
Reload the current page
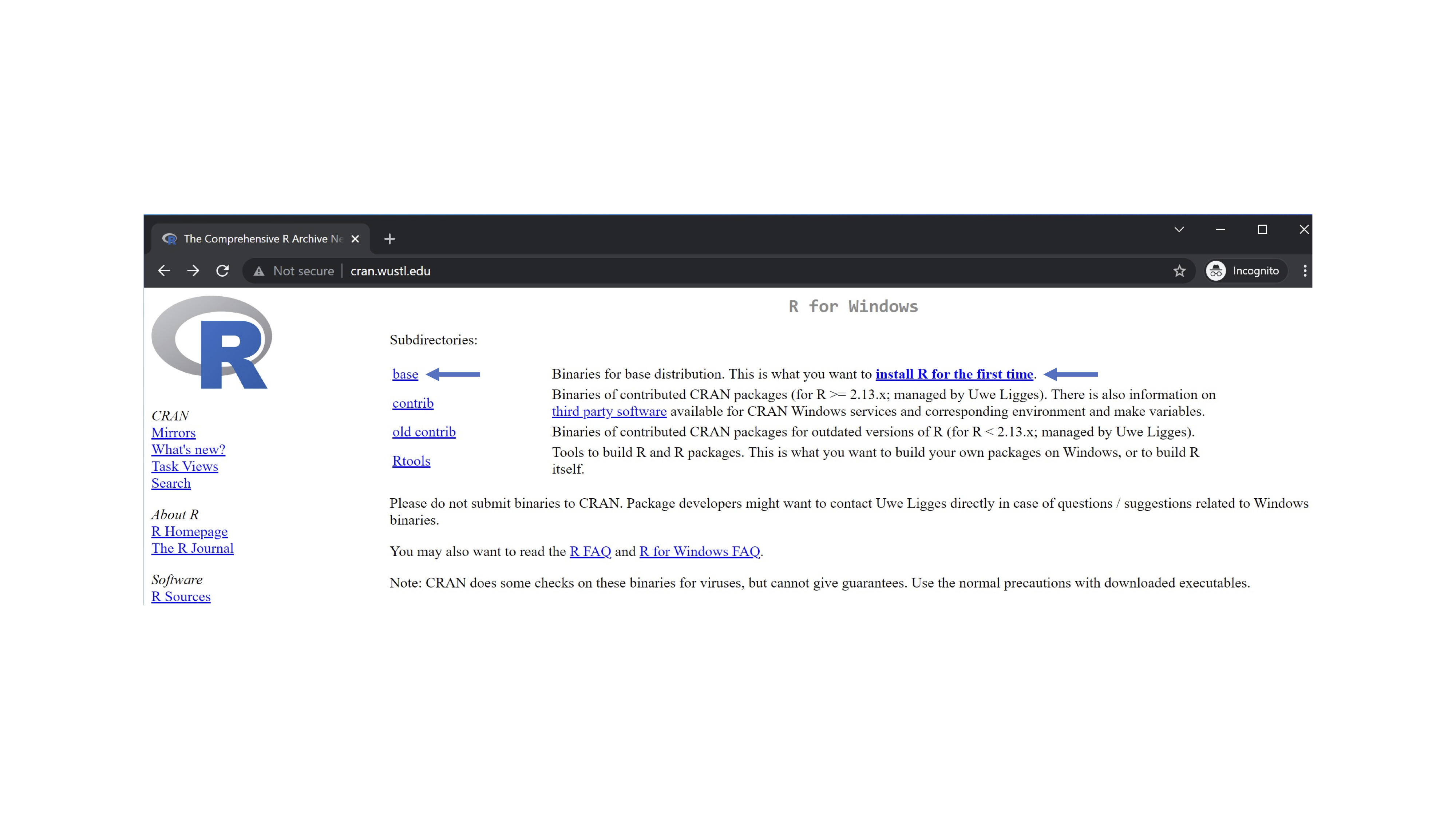point(223,271)
